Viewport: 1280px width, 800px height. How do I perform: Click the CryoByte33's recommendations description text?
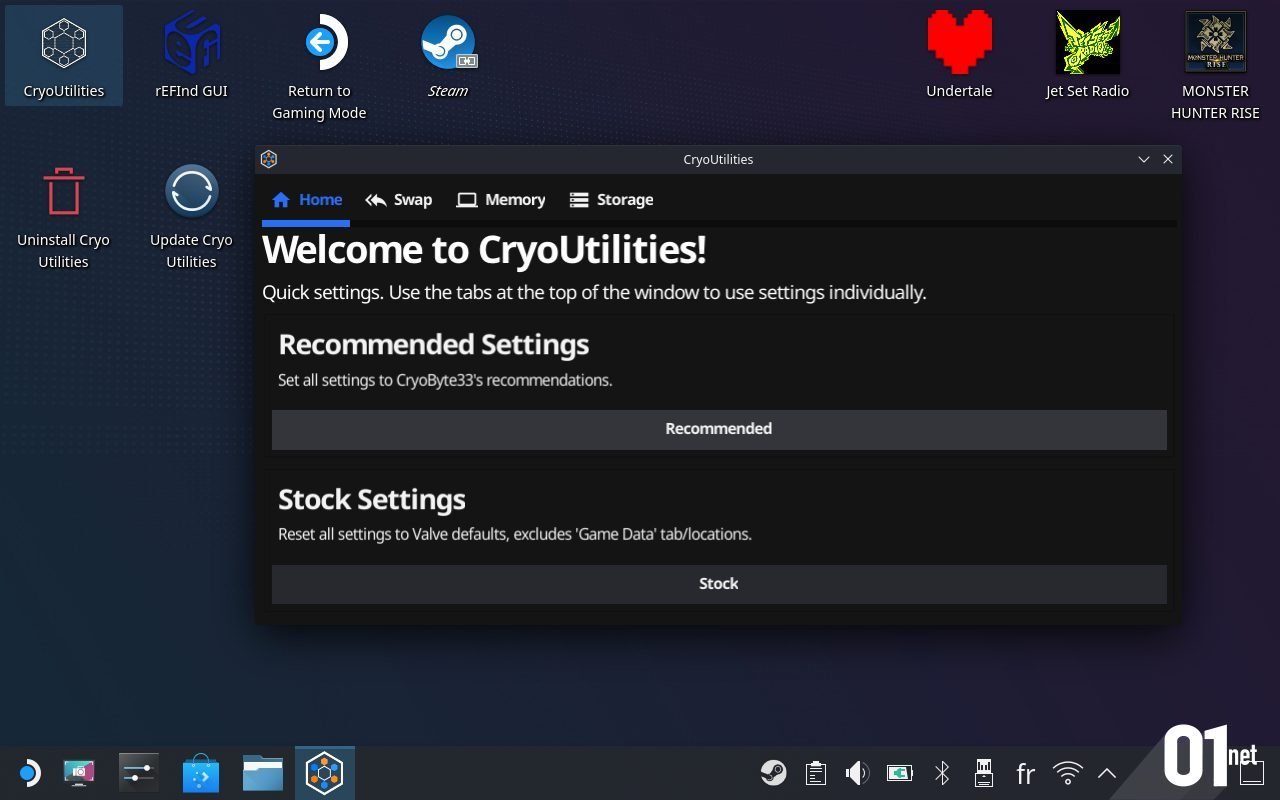click(445, 380)
